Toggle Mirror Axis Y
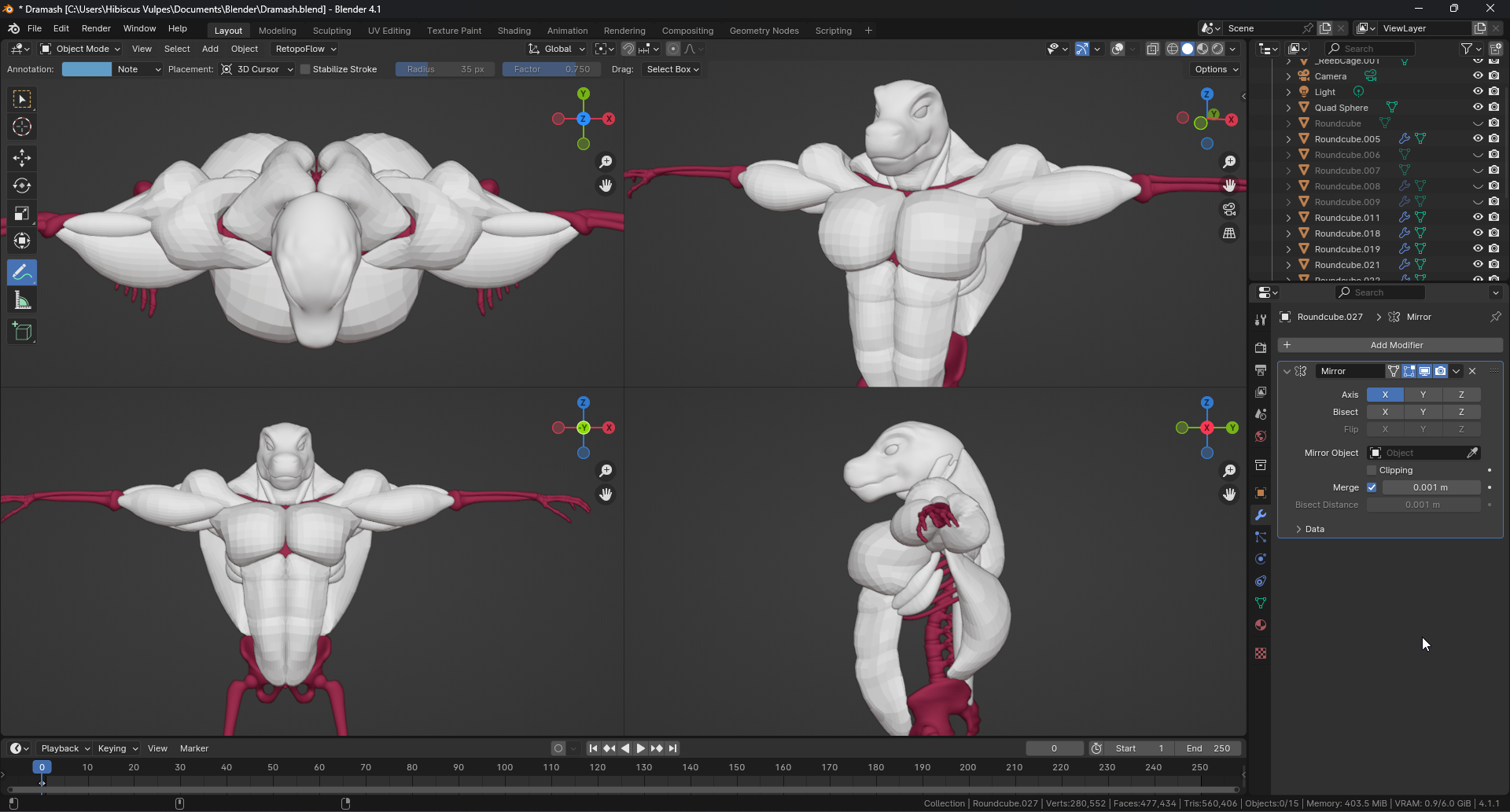The image size is (1510, 812). click(1423, 395)
